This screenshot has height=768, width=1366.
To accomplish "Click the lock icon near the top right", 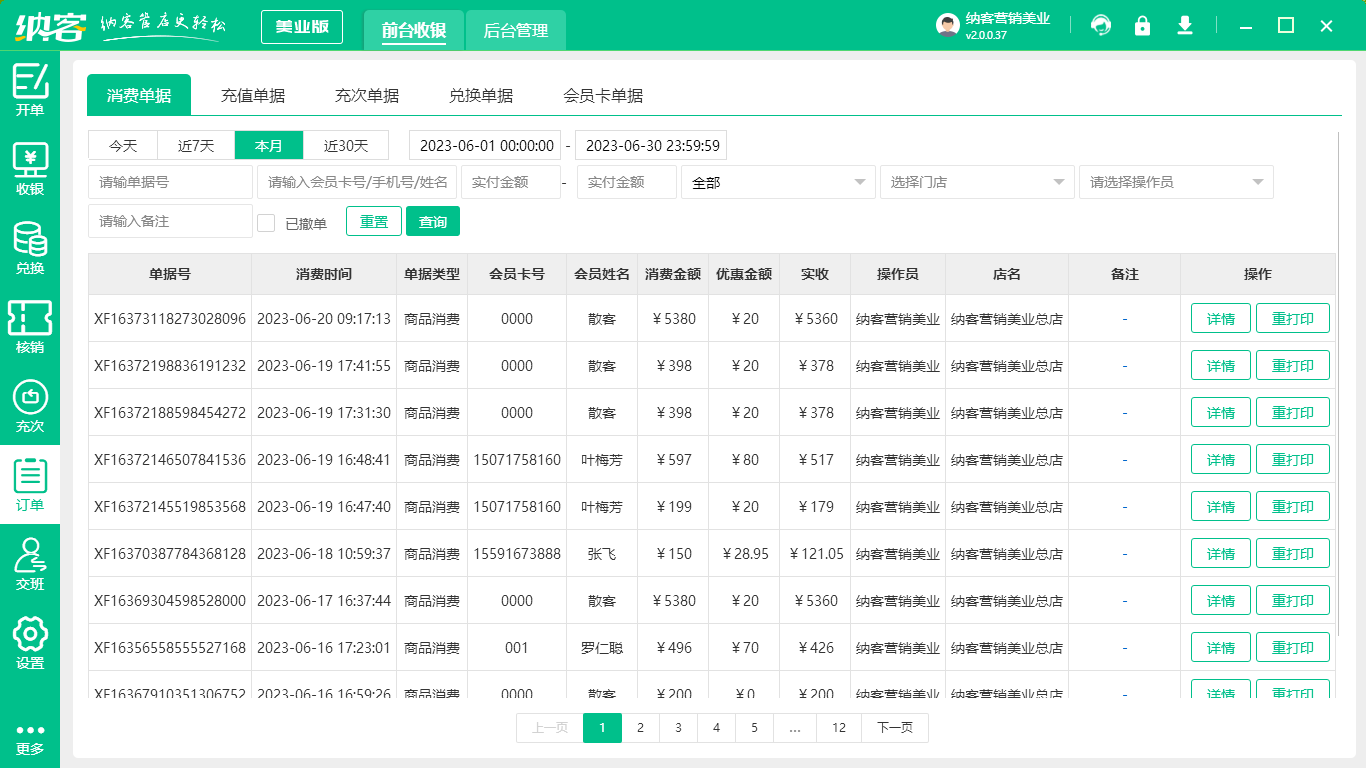I will point(1143,26).
